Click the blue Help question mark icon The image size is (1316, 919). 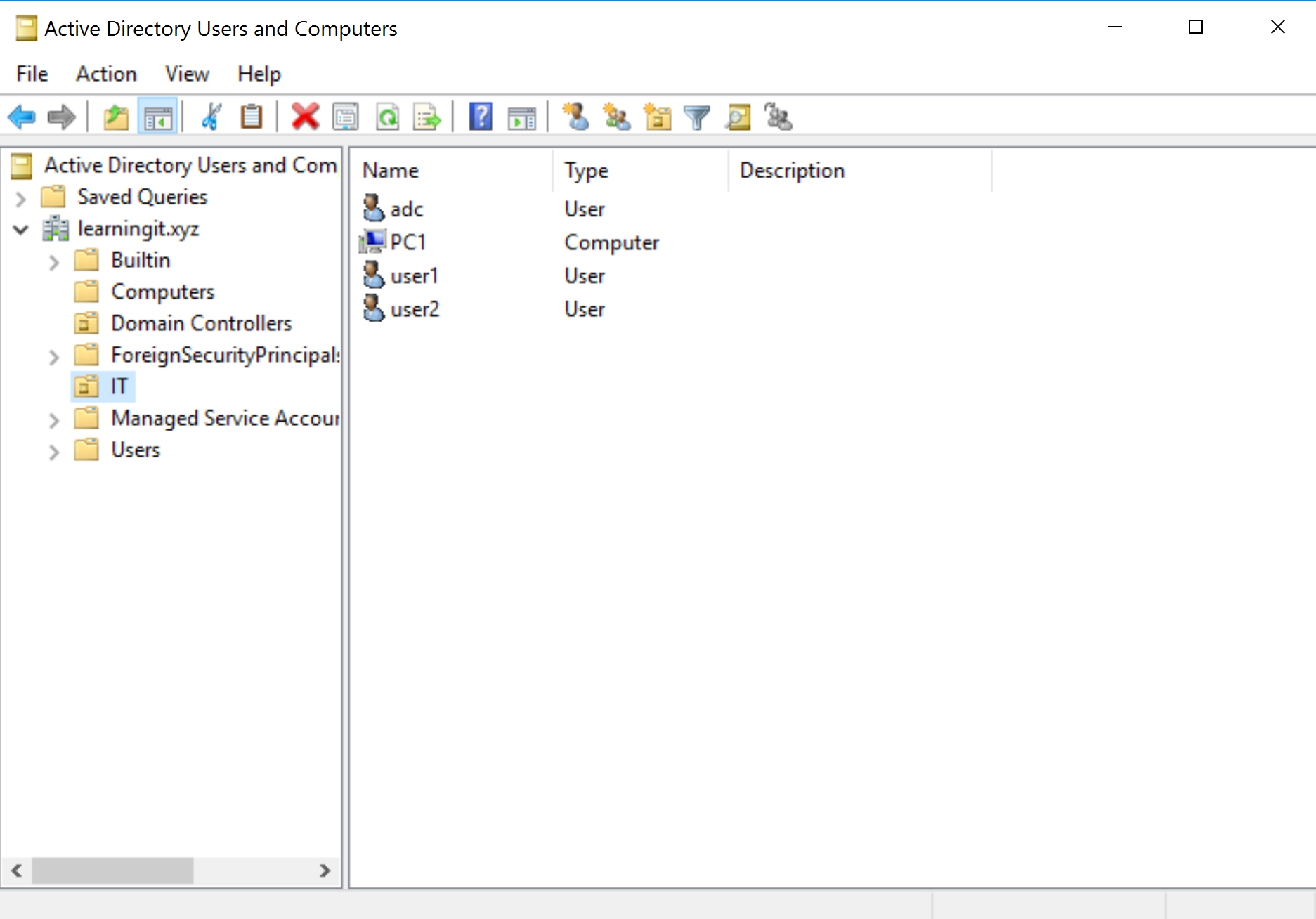(481, 117)
